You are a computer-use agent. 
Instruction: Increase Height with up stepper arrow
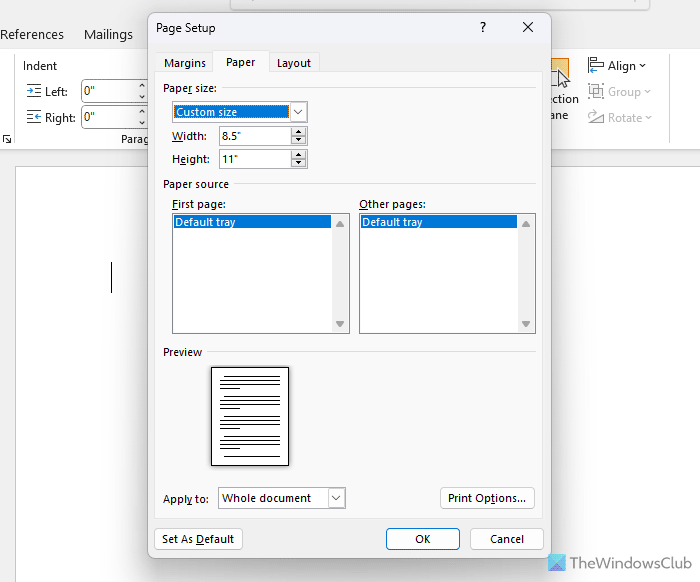pos(298,155)
